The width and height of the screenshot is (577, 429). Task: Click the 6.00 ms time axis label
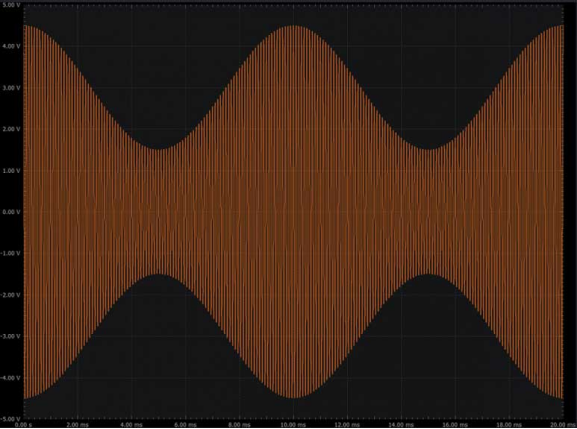(185, 425)
